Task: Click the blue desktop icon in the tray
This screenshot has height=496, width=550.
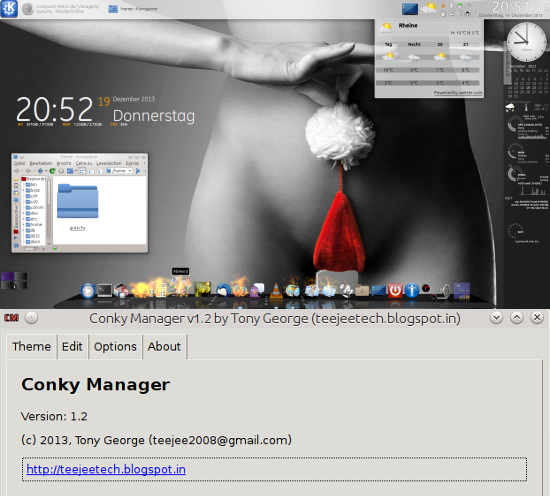Action: (x=410, y=9)
